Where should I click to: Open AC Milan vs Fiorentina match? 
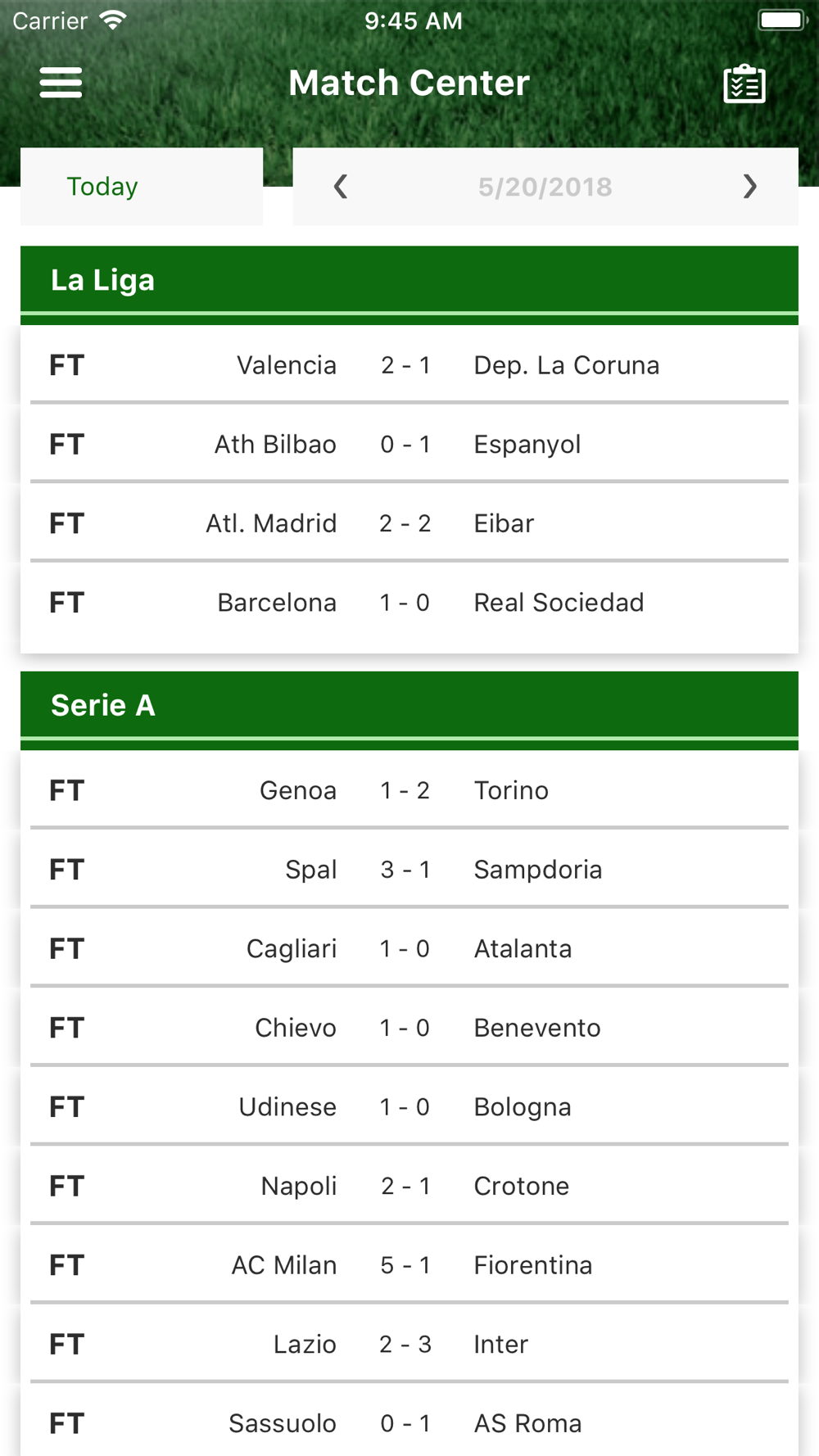pyautogui.click(x=409, y=1265)
